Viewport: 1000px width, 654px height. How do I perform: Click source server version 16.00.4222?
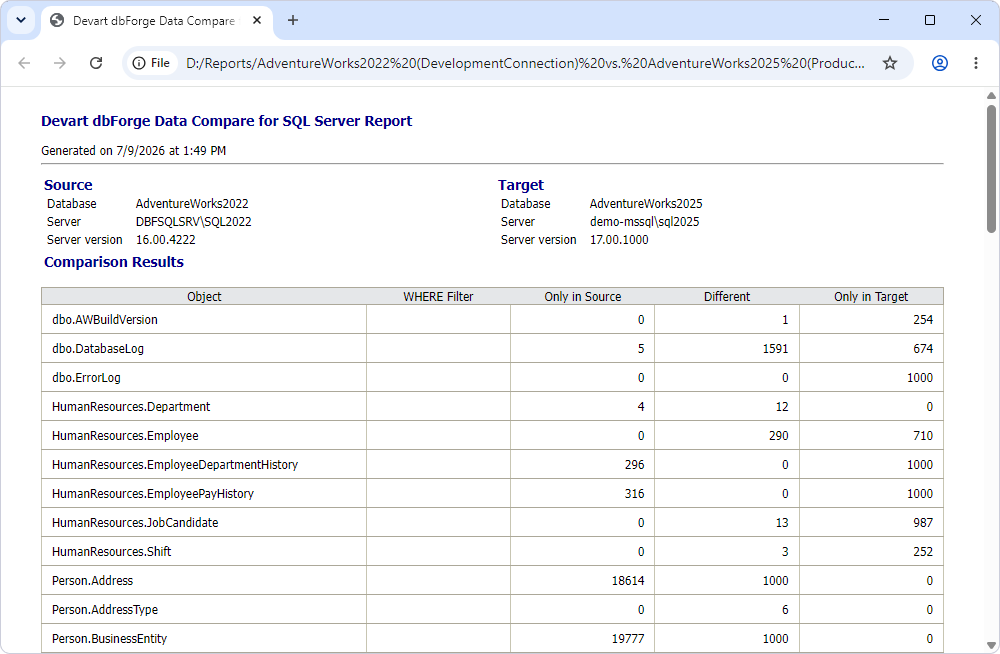point(166,240)
